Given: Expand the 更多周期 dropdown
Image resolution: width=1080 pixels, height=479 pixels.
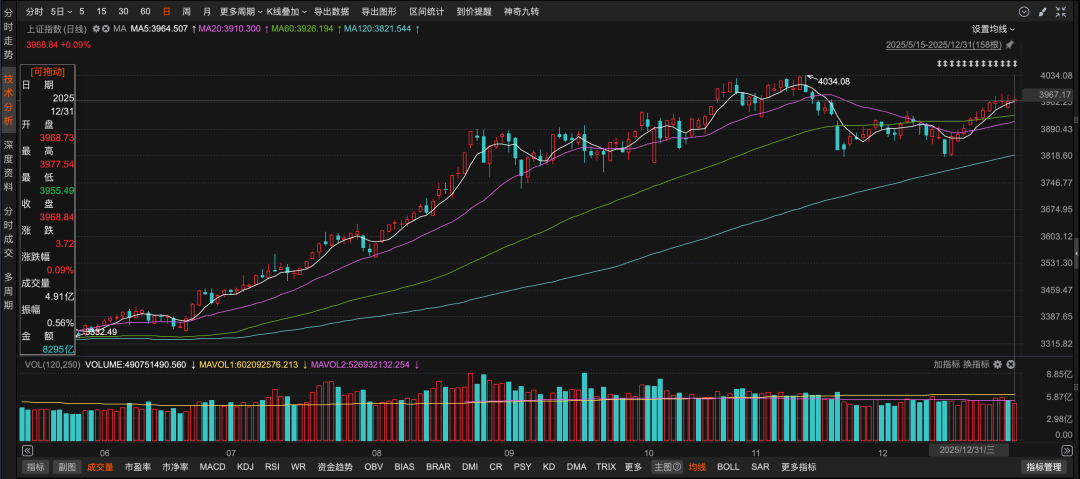Looking at the screenshot, I should [x=241, y=11].
